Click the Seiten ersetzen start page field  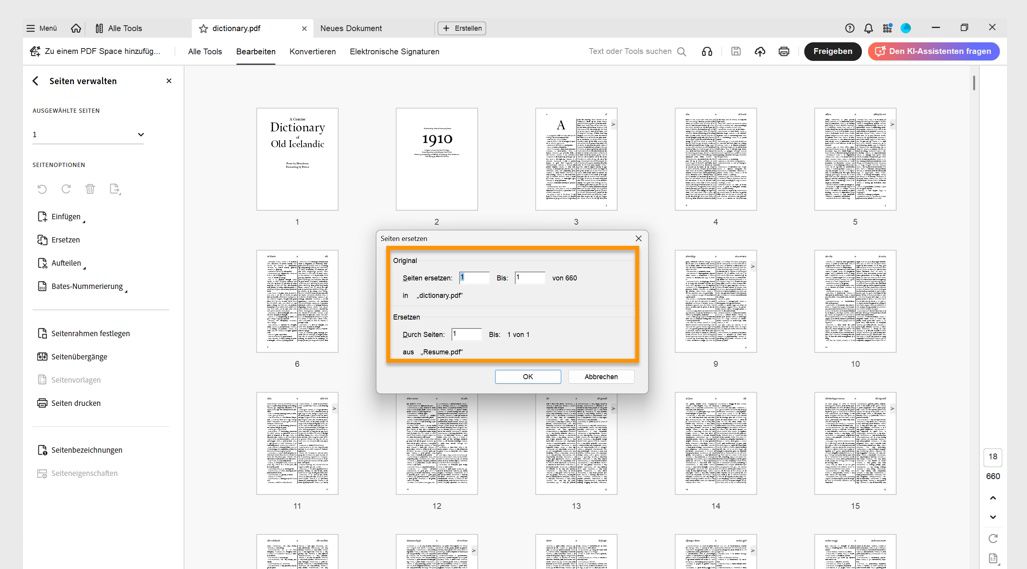474,278
